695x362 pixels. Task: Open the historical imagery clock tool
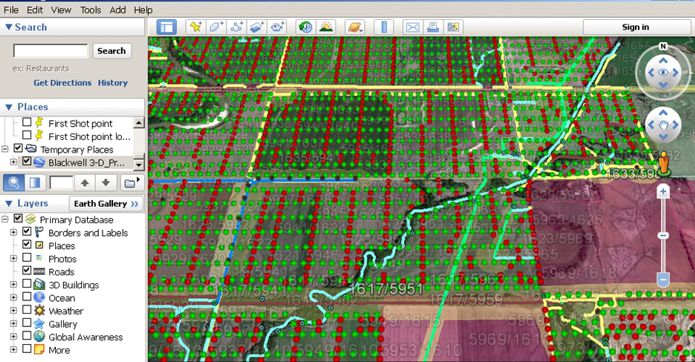coord(305,27)
